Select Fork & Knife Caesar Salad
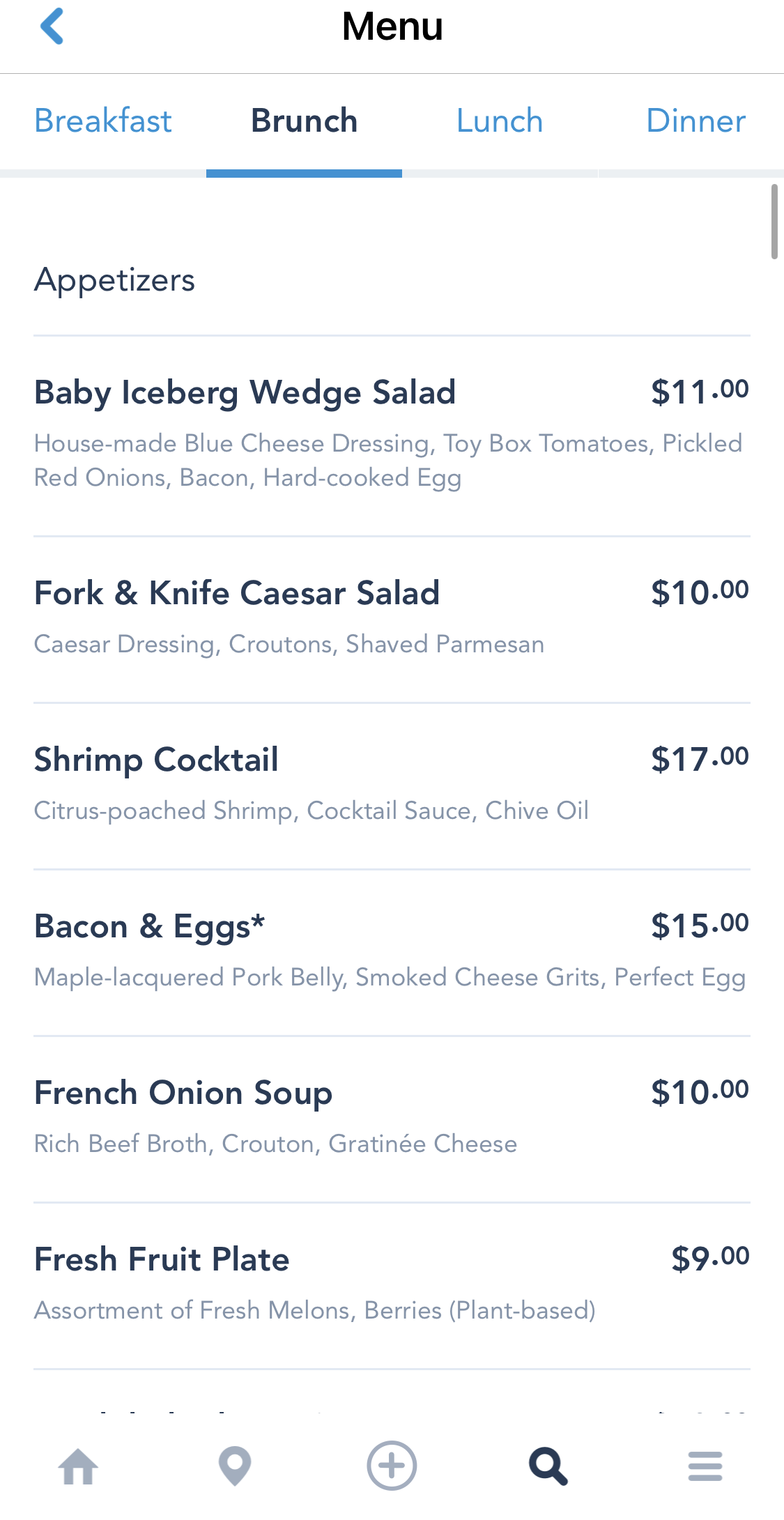Screen dimensions: 784x1520 237,594
